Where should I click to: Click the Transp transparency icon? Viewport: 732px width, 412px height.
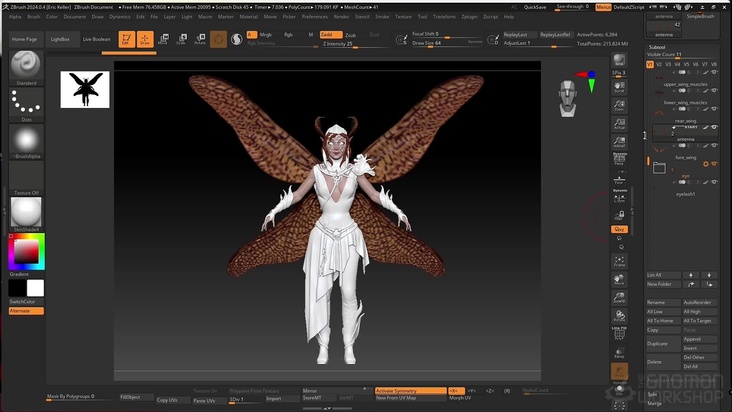tap(619, 353)
